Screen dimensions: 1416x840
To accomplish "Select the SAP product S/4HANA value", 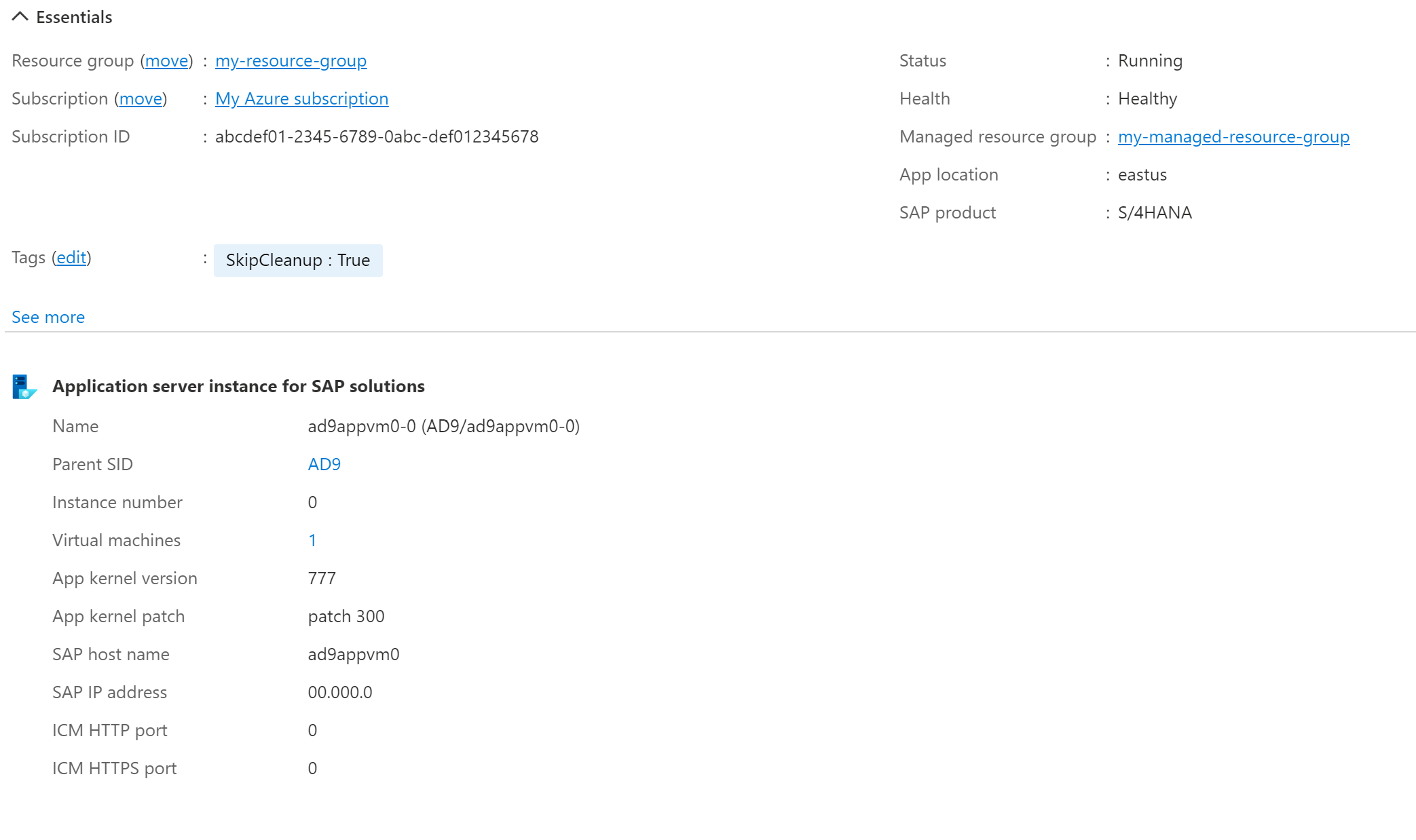I will [x=1154, y=212].
